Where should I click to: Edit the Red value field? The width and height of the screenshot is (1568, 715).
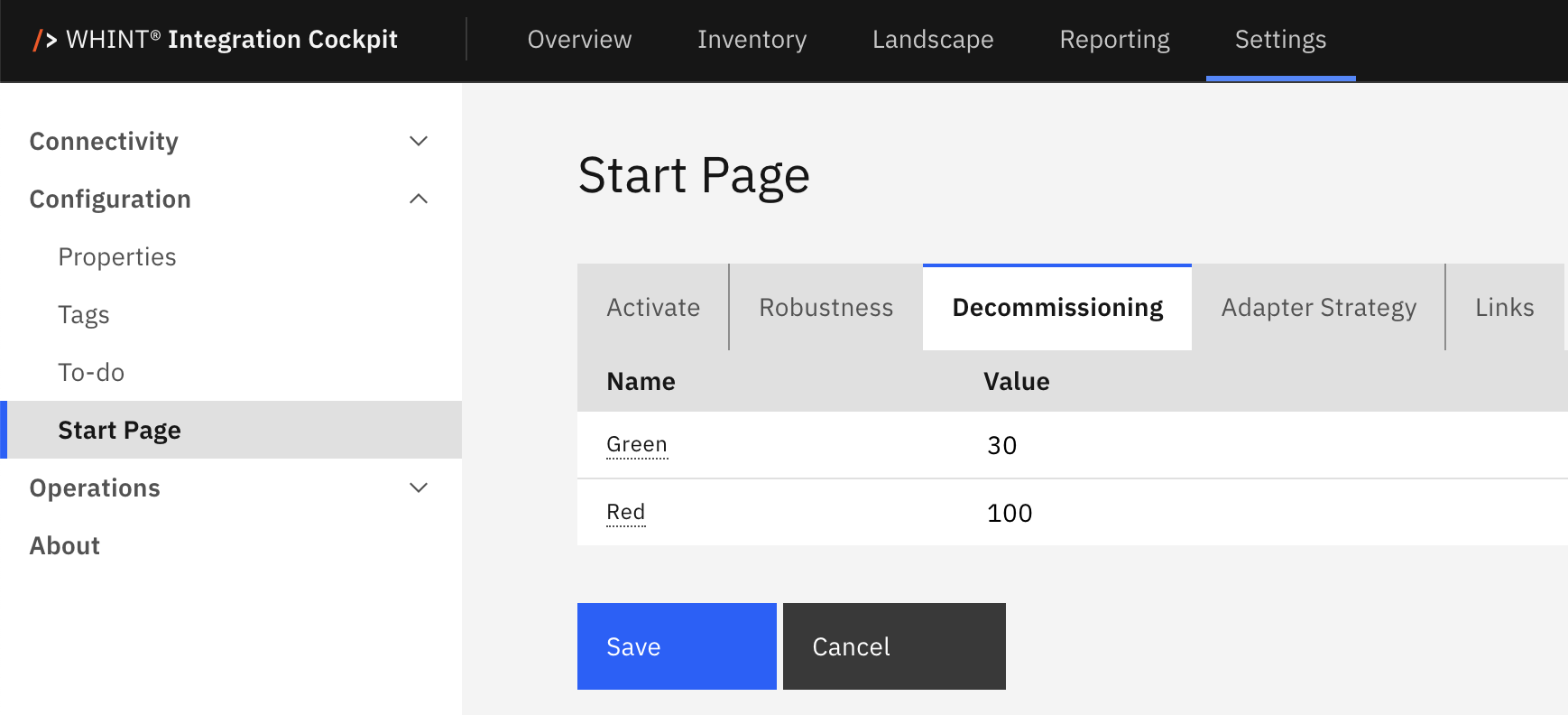[1263, 513]
